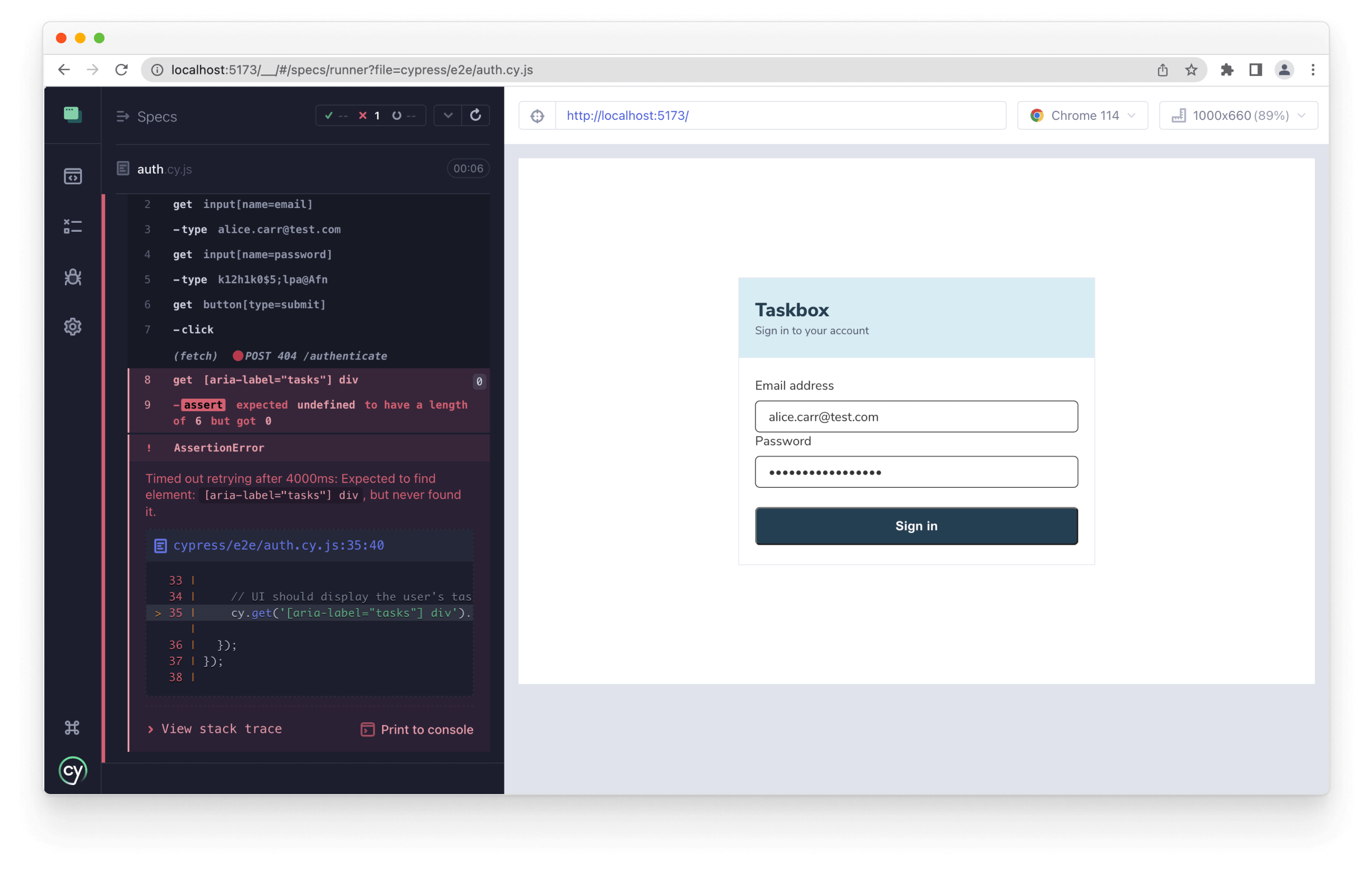Click the Taskbox project icon at top
The height and width of the screenshot is (869, 1372).
pos(72,115)
